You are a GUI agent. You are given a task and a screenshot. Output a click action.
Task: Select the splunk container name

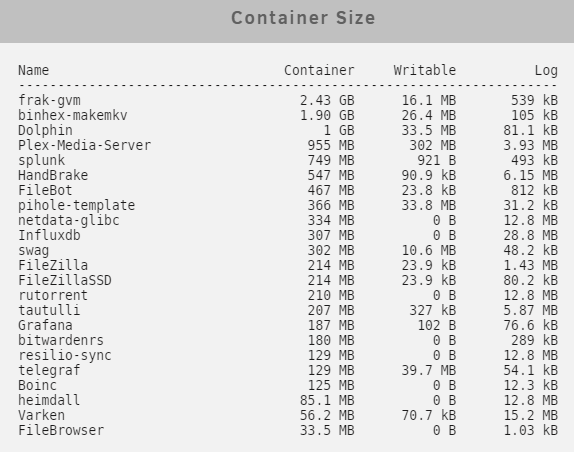click(x=41, y=160)
